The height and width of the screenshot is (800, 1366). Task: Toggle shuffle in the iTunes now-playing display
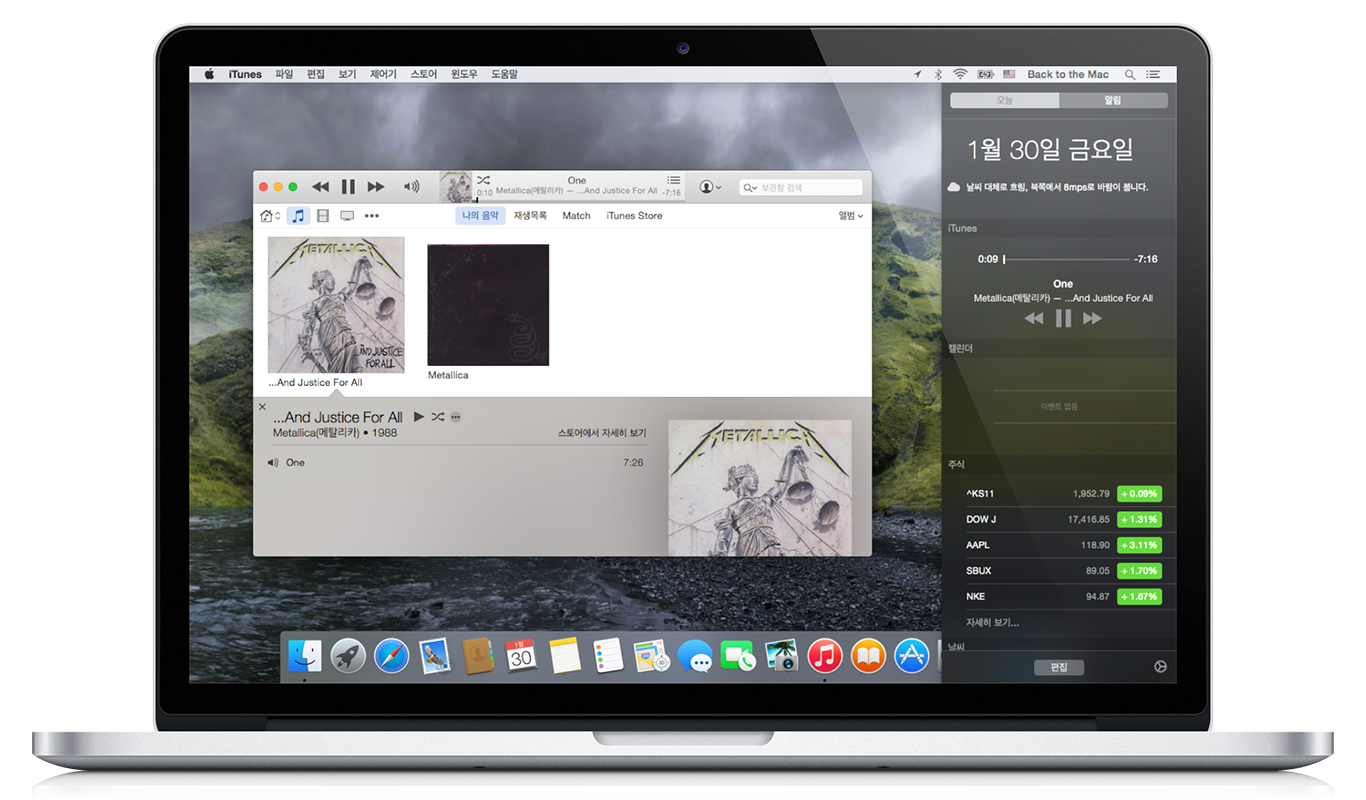point(483,180)
